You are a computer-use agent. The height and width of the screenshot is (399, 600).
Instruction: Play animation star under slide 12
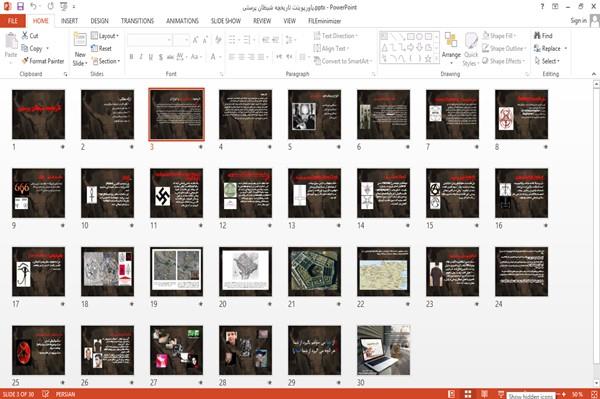click(270, 225)
